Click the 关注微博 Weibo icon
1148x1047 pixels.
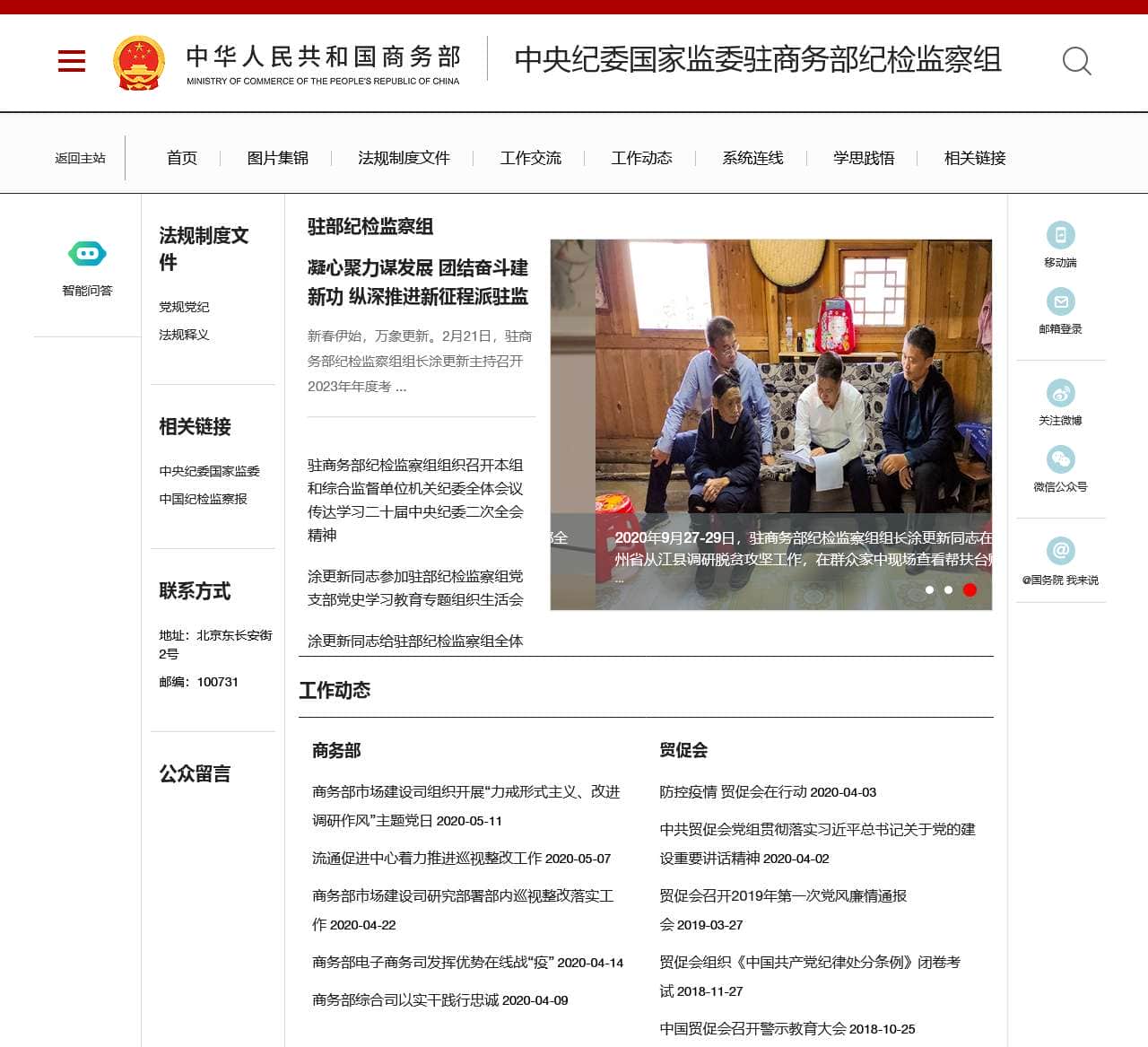1061,392
